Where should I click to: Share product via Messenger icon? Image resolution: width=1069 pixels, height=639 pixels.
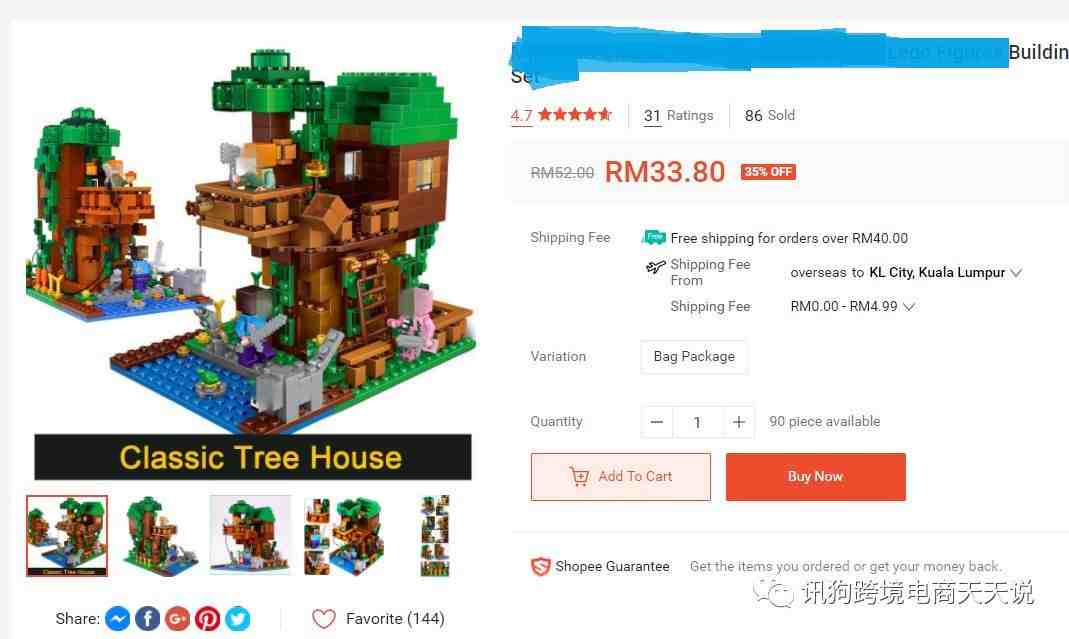click(118, 619)
